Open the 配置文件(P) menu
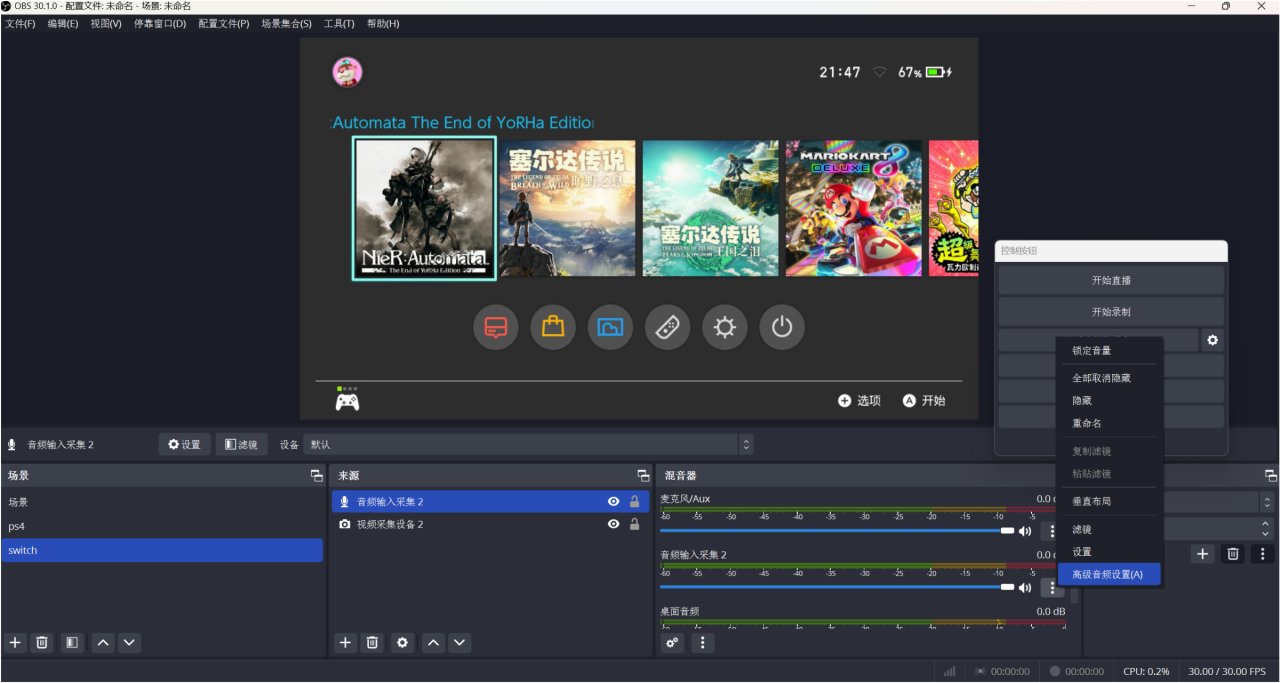This screenshot has height=683, width=1280. [x=223, y=23]
